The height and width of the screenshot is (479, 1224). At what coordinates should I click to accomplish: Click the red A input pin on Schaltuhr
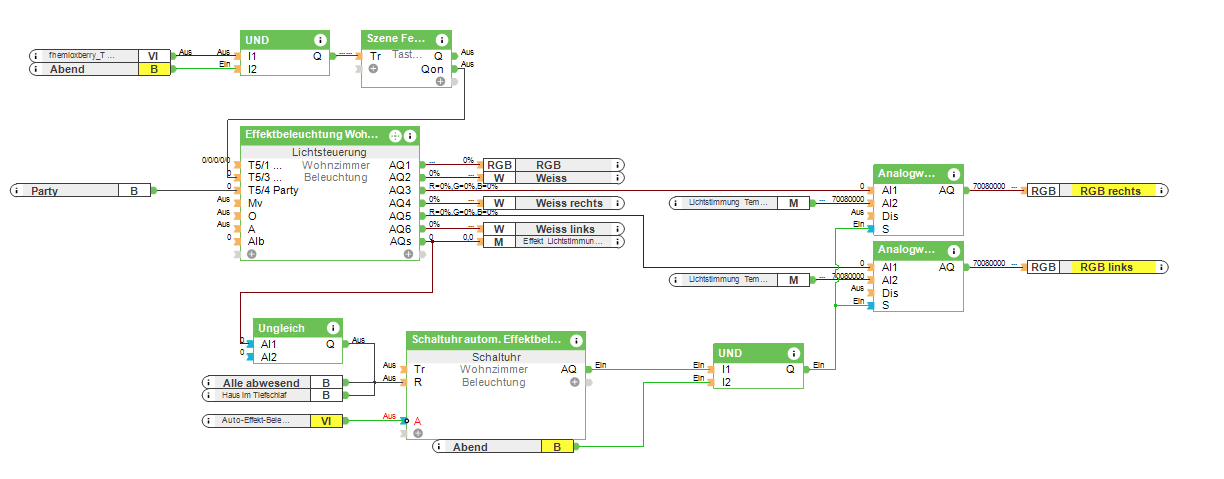tap(418, 421)
